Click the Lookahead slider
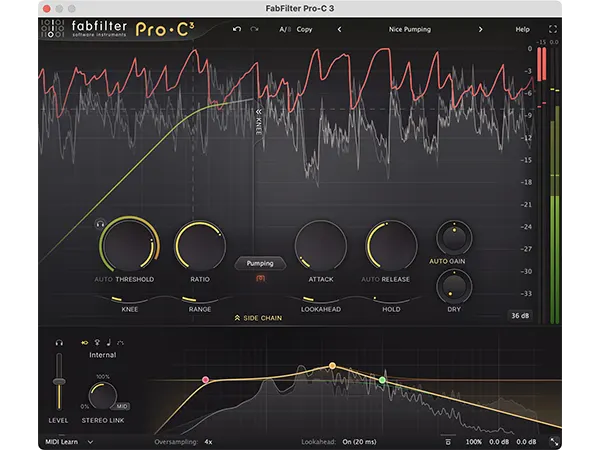 click(321, 300)
